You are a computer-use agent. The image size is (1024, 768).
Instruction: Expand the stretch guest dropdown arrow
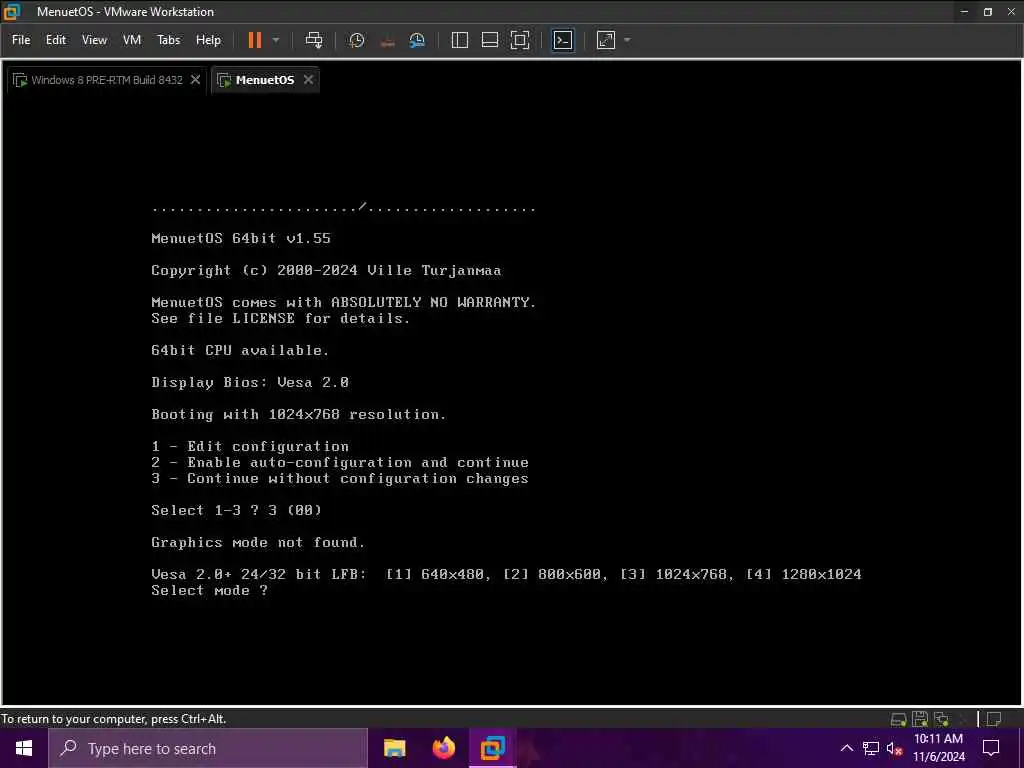tap(628, 40)
